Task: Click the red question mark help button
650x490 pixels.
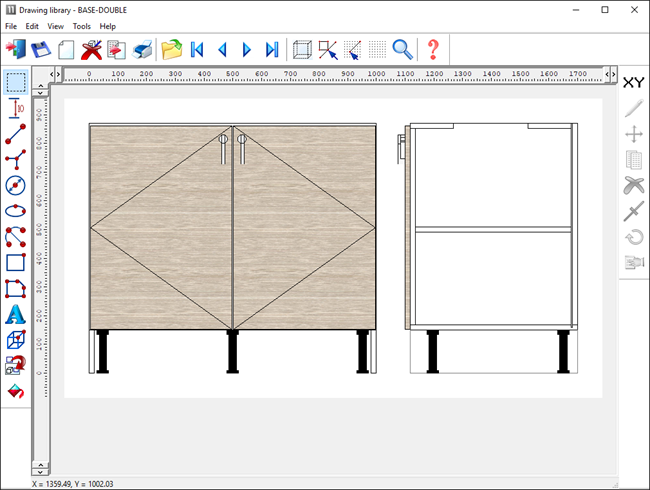Action: pos(433,49)
